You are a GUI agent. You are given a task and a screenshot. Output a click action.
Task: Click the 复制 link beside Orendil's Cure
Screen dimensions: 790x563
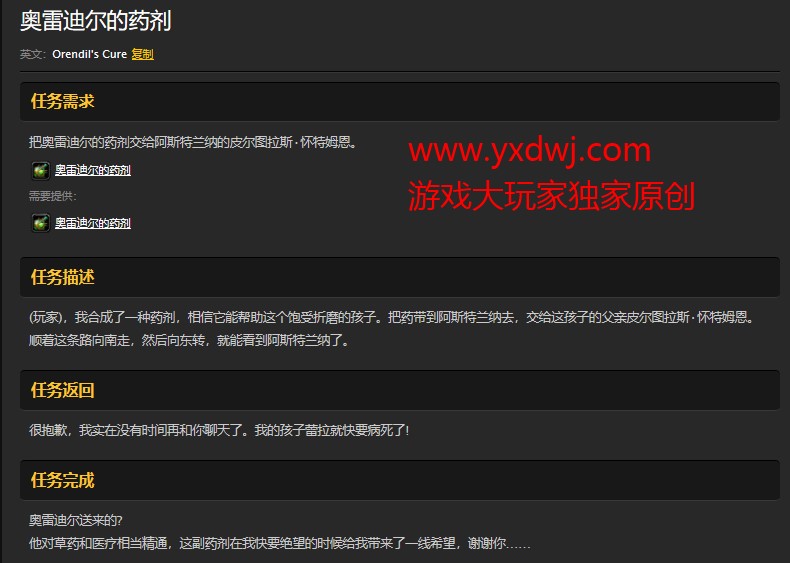pyautogui.click(x=143, y=54)
